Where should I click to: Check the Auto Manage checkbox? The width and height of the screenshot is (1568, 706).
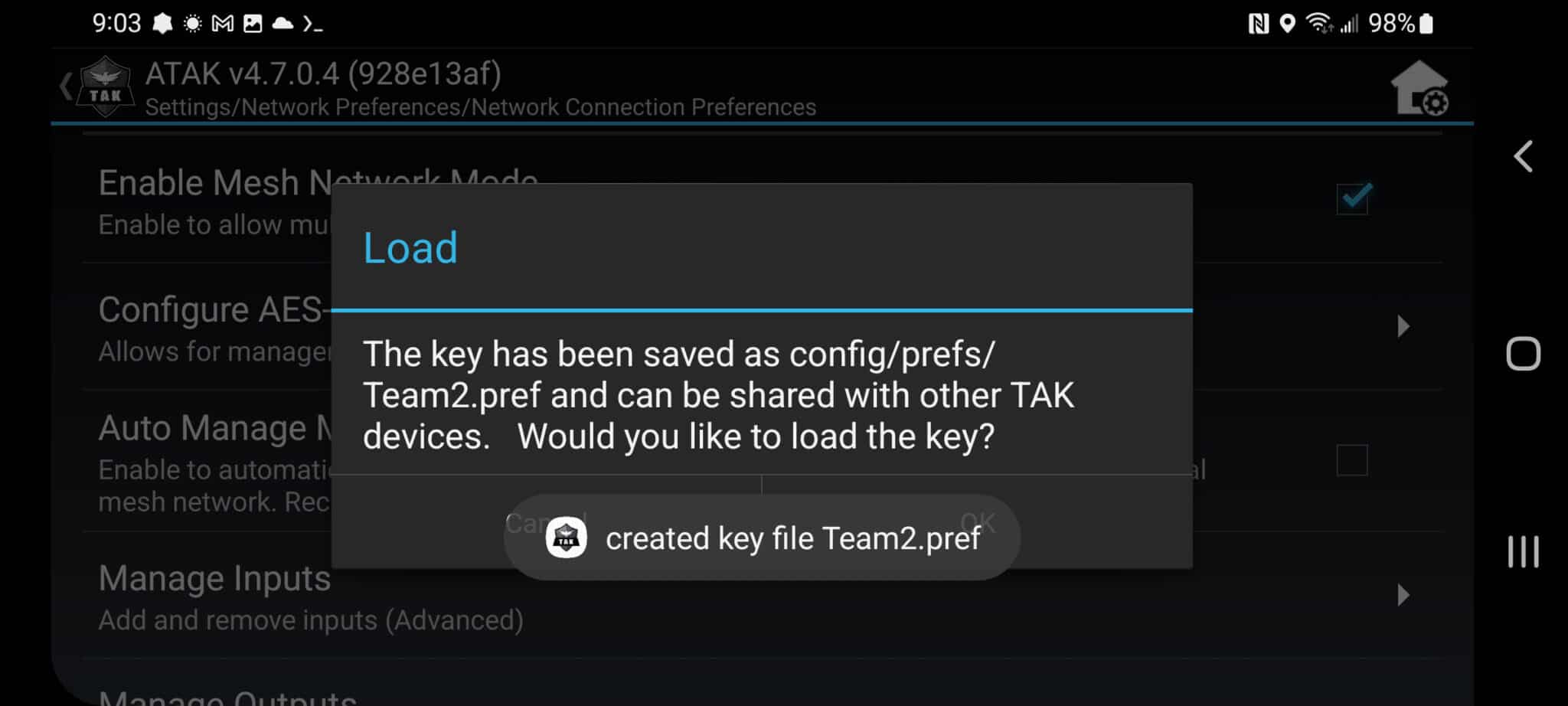click(1352, 460)
